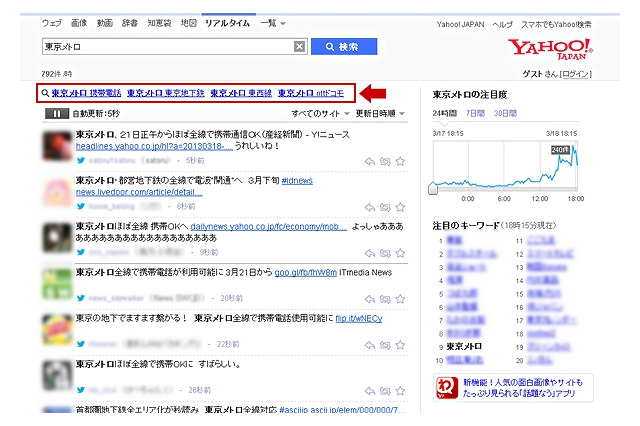Image resolution: width=640 pixels, height=426 pixels.
Task: Click the 東京メトロ nttドコモ related search link
Action: (x=311, y=93)
